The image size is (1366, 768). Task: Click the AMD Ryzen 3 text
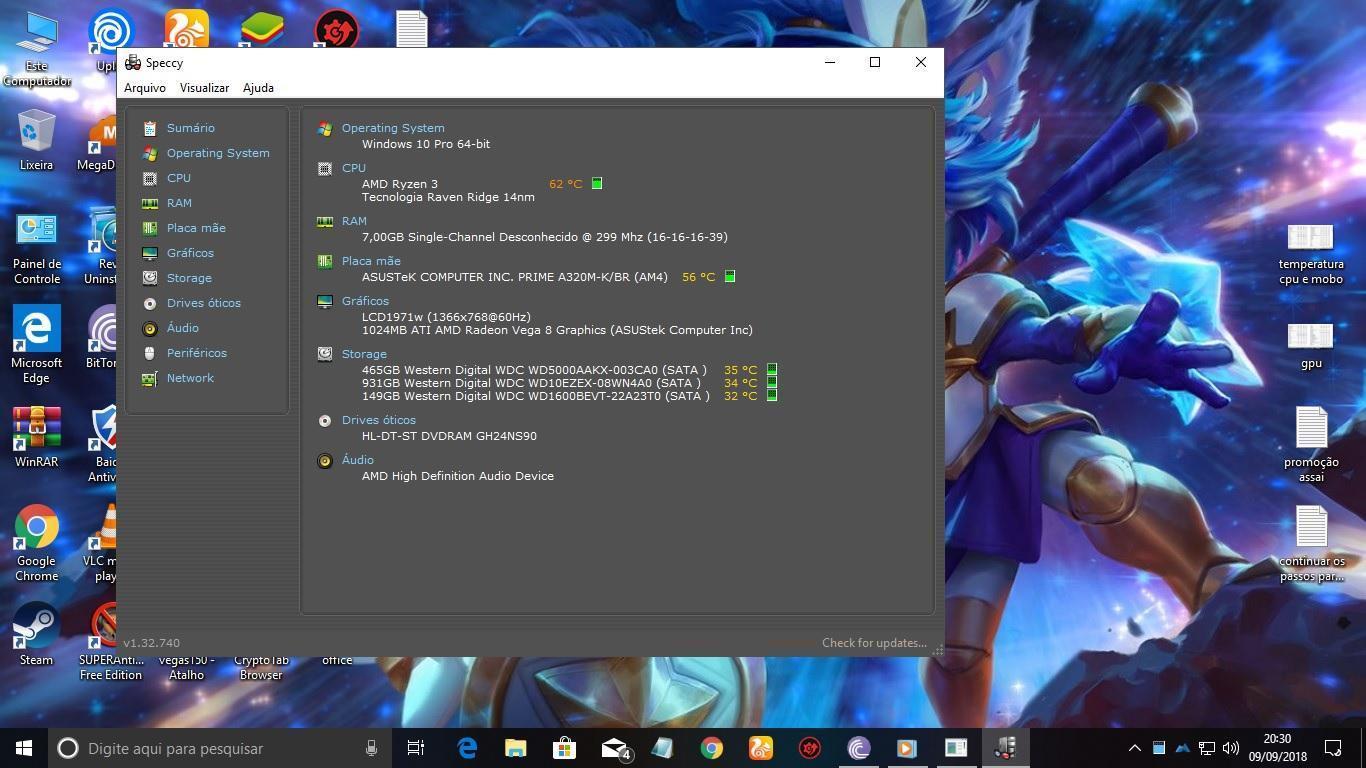[x=400, y=184]
